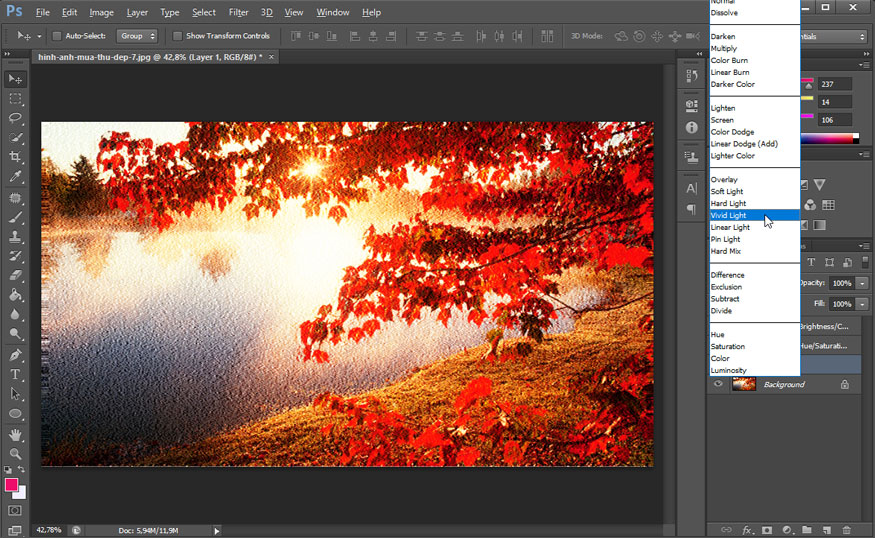Select the Eraser tool
Image resolution: width=875 pixels, height=538 pixels.
tap(15, 275)
